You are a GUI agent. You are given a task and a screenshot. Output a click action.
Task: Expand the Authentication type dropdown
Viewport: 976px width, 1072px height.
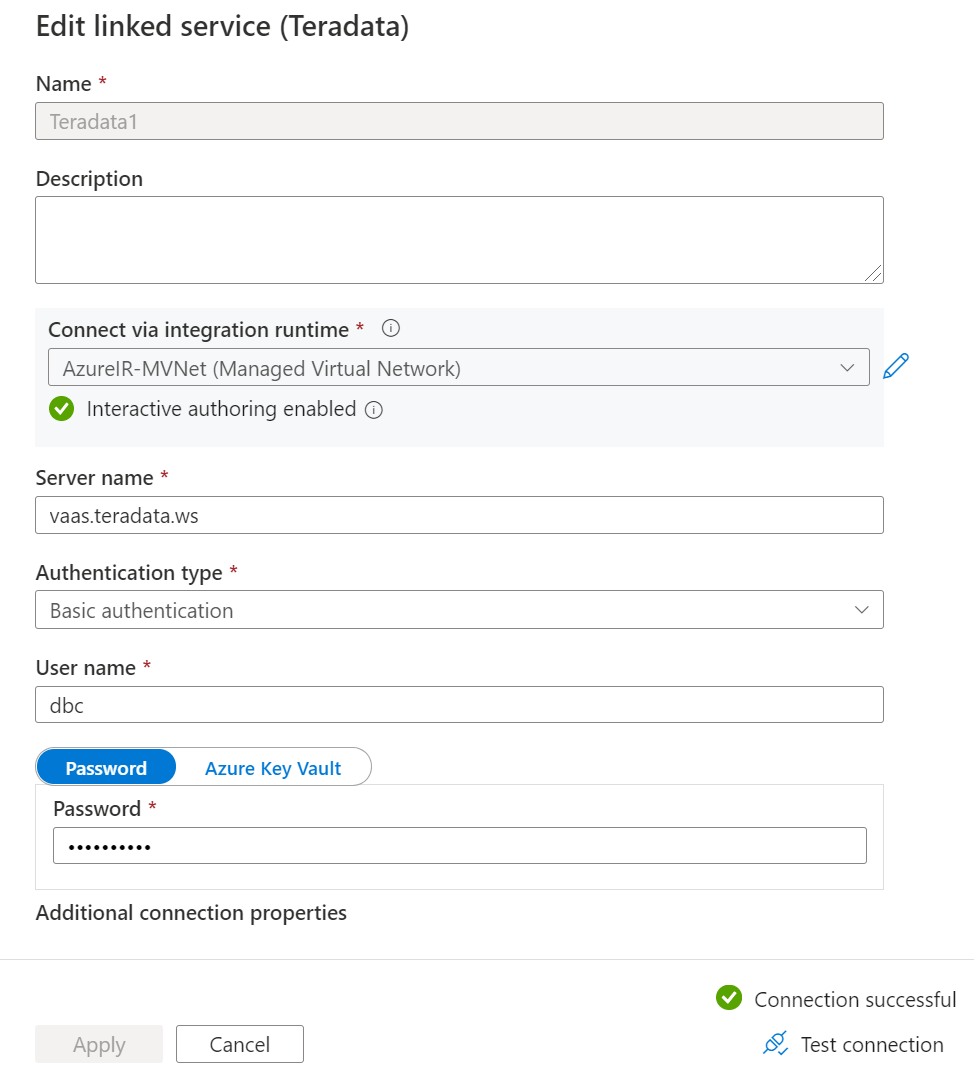459,609
